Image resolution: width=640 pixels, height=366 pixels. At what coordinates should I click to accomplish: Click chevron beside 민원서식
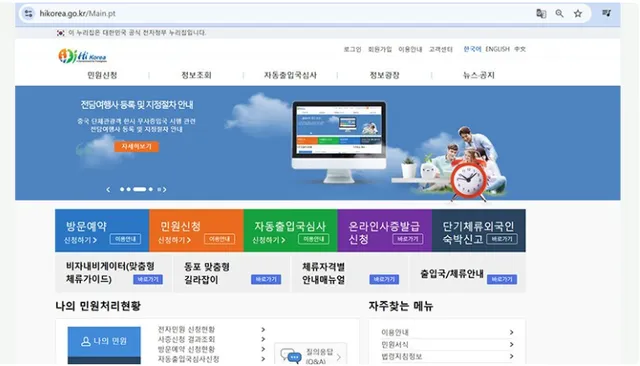[x=511, y=345]
